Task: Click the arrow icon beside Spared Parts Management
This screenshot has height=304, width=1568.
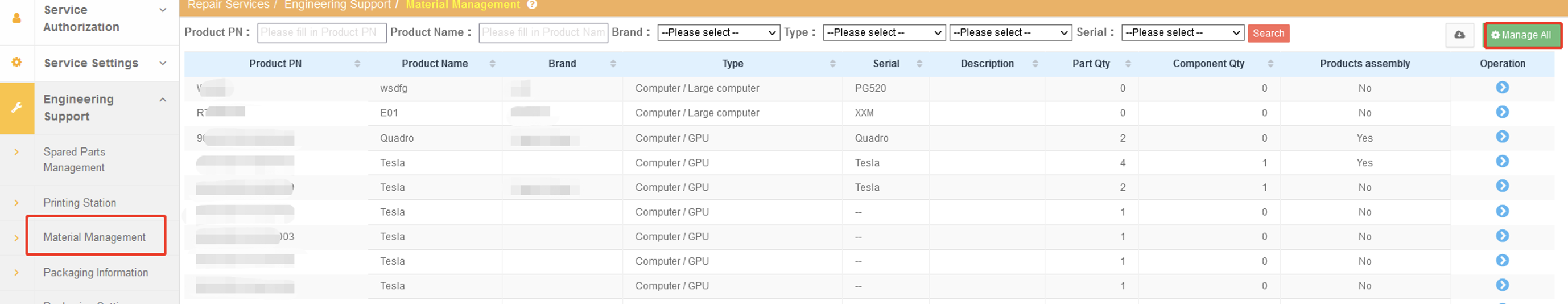Action: tap(16, 151)
